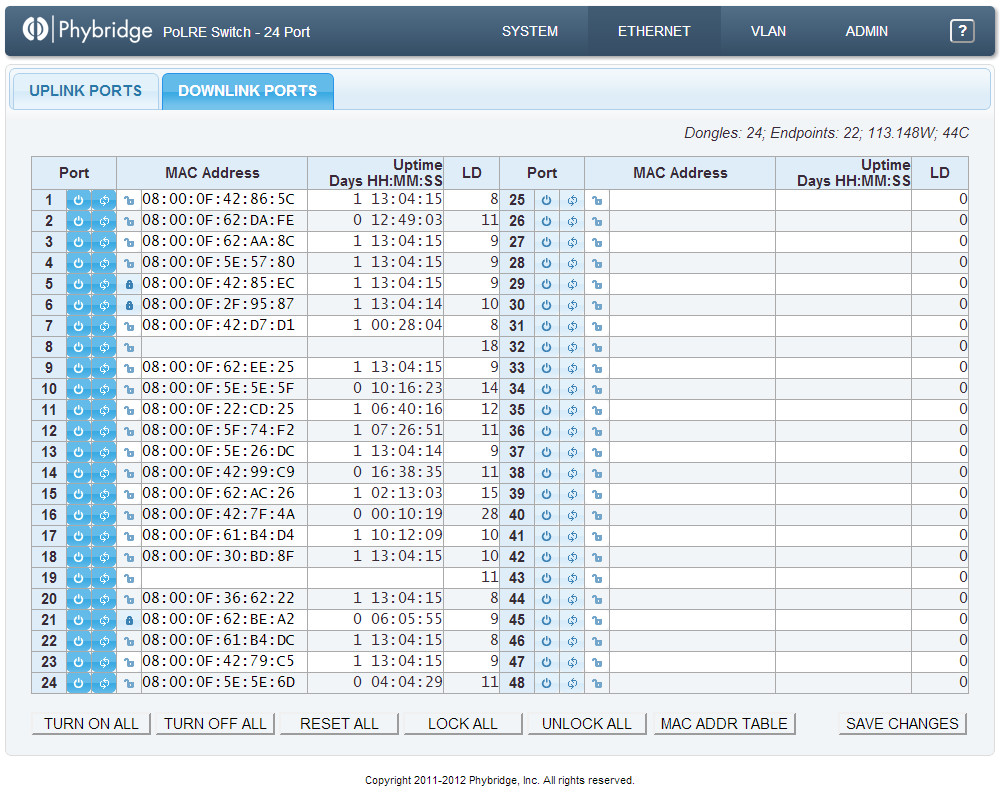1002x802 pixels.
Task: Click lock icon for port 25
Action: coord(597,201)
